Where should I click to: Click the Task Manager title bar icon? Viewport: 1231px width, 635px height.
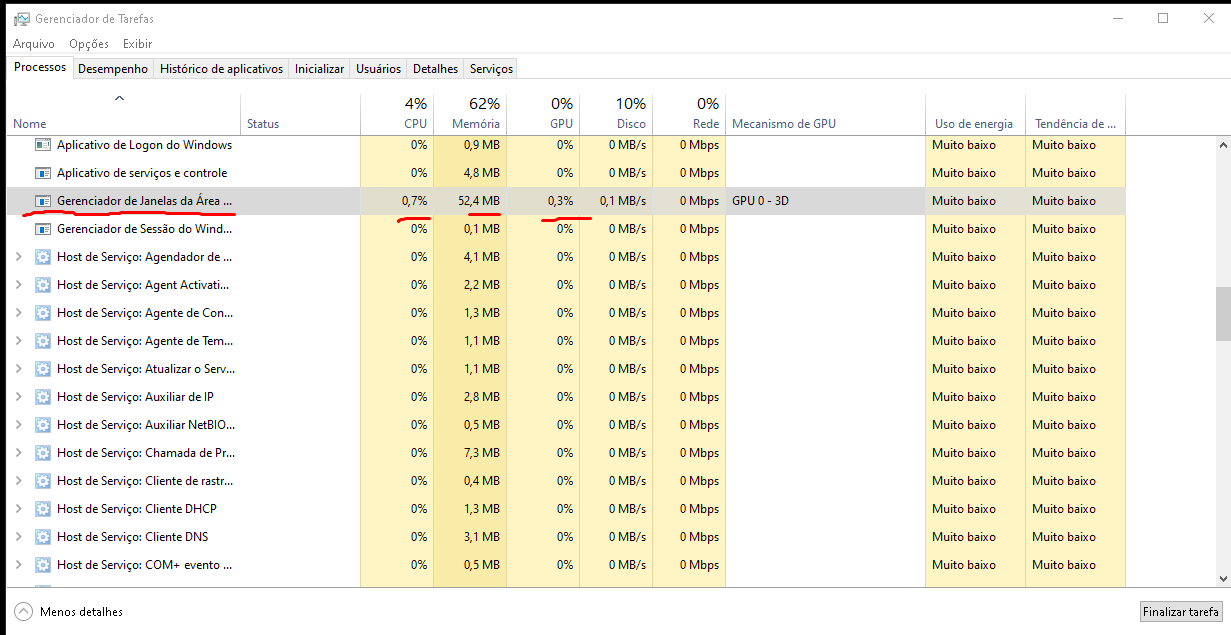(x=21, y=18)
